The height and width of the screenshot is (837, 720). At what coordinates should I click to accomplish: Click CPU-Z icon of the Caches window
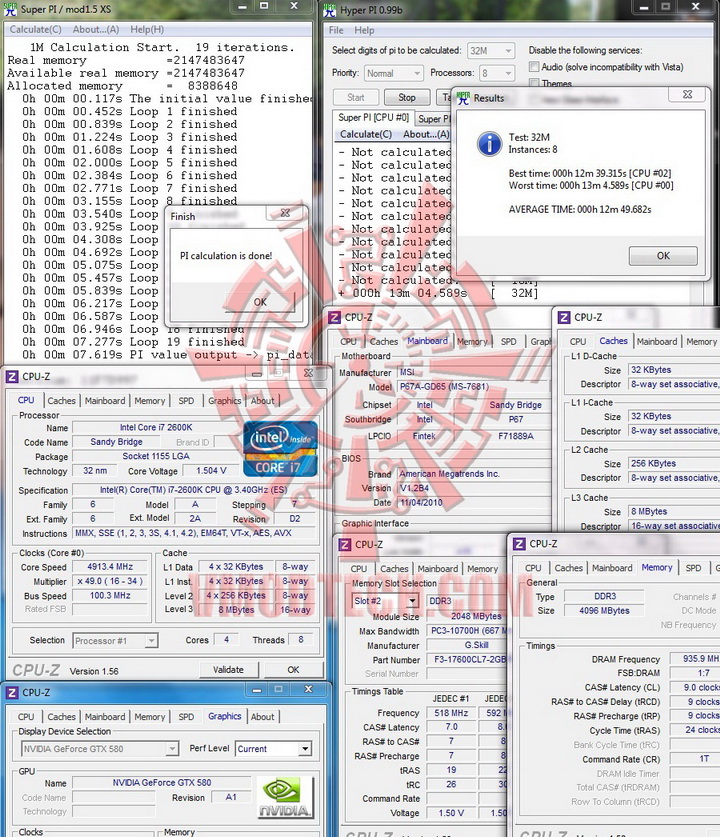click(564, 317)
